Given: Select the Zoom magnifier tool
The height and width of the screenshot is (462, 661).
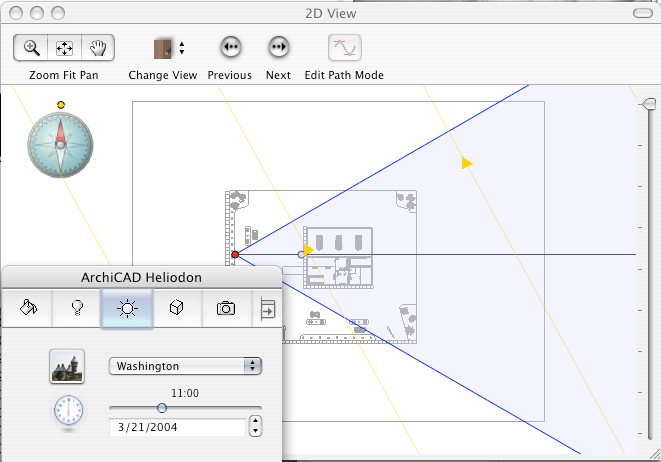Looking at the screenshot, I should point(32,48).
